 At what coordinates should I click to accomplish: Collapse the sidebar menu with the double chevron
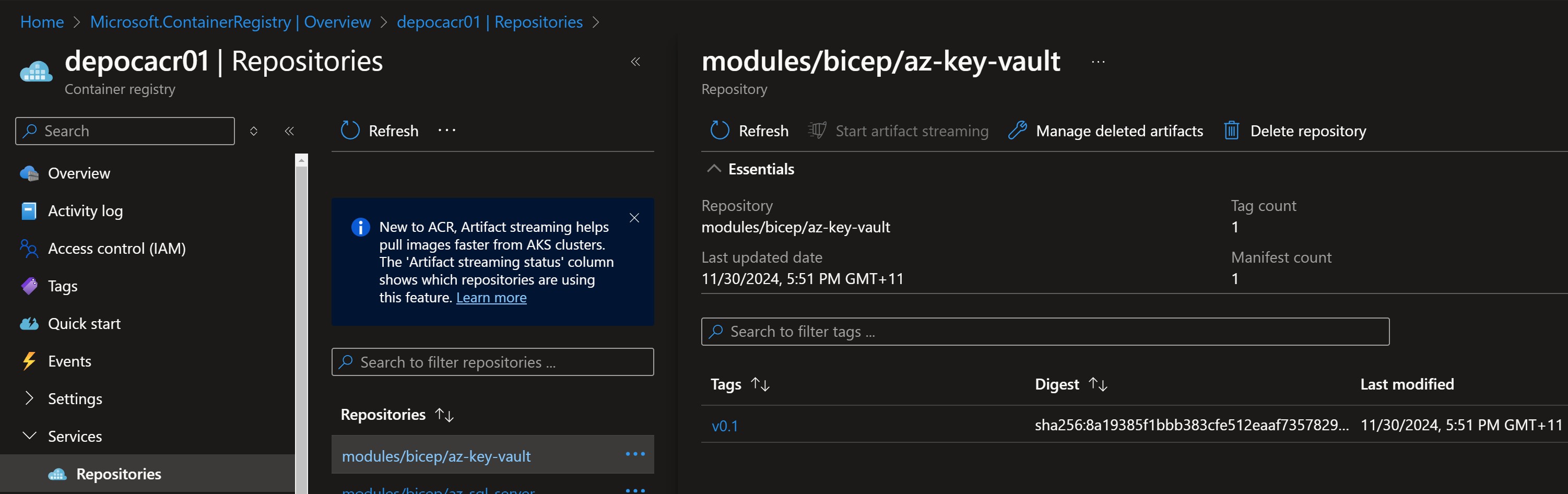[289, 131]
